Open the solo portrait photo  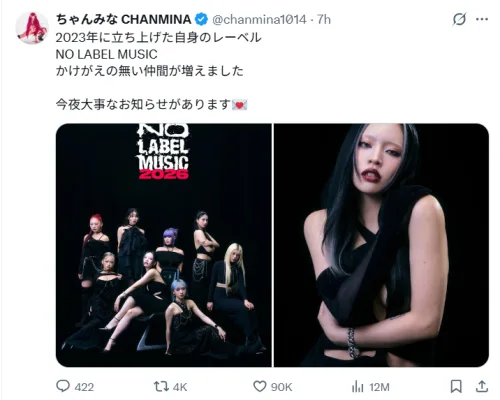[x=381, y=245]
